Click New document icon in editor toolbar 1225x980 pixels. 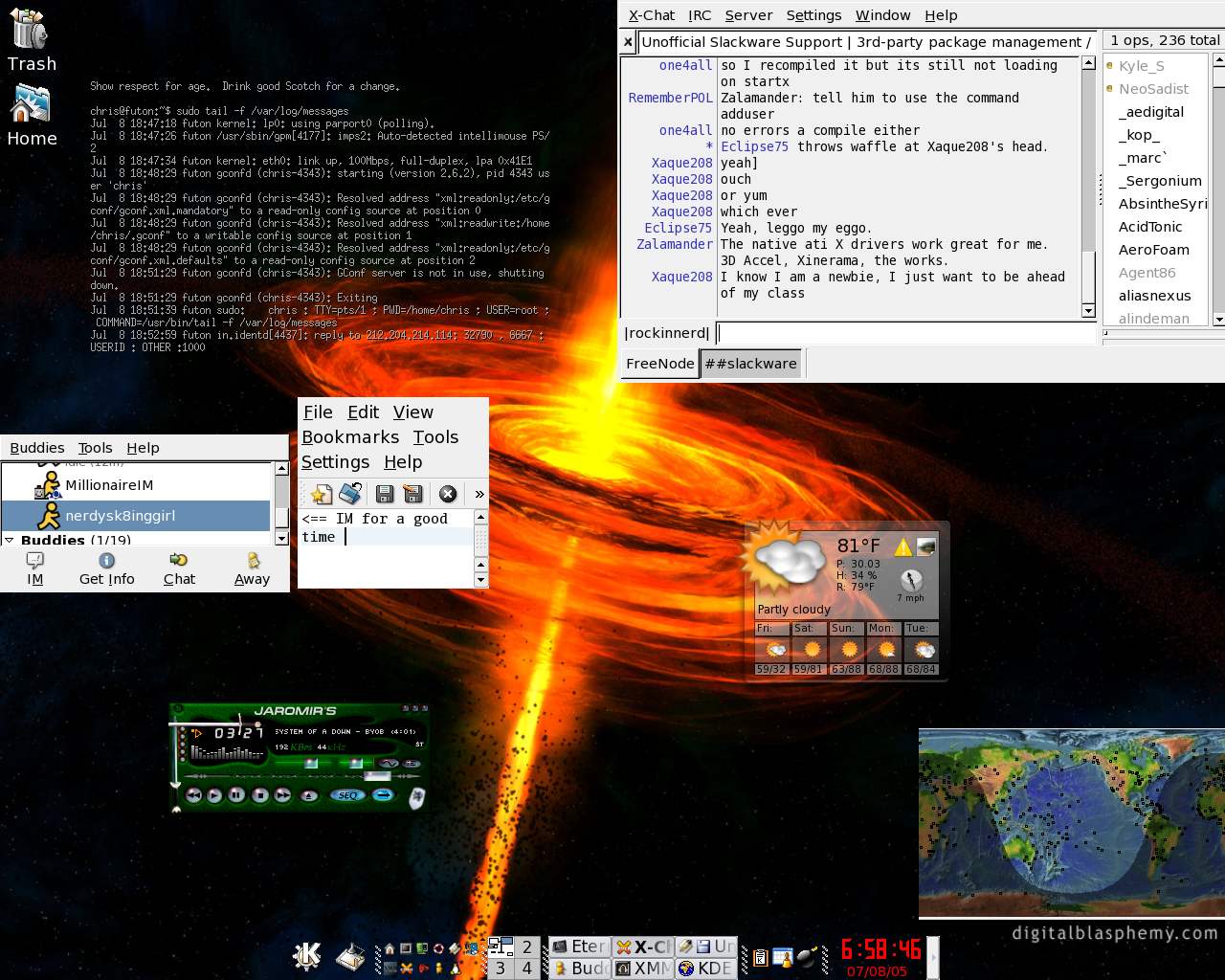pos(321,494)
